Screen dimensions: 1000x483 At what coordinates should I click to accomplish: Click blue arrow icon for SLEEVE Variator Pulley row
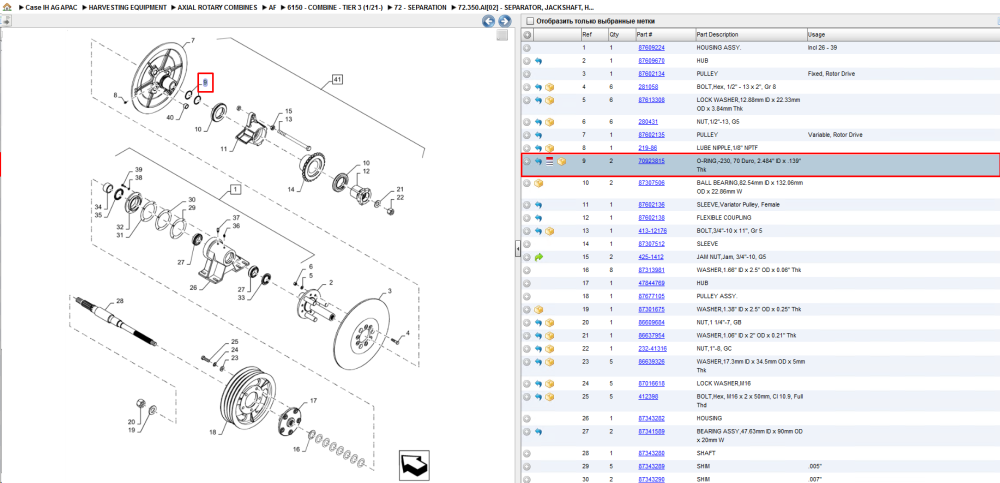pyautogui.click(x=538, y=205)
